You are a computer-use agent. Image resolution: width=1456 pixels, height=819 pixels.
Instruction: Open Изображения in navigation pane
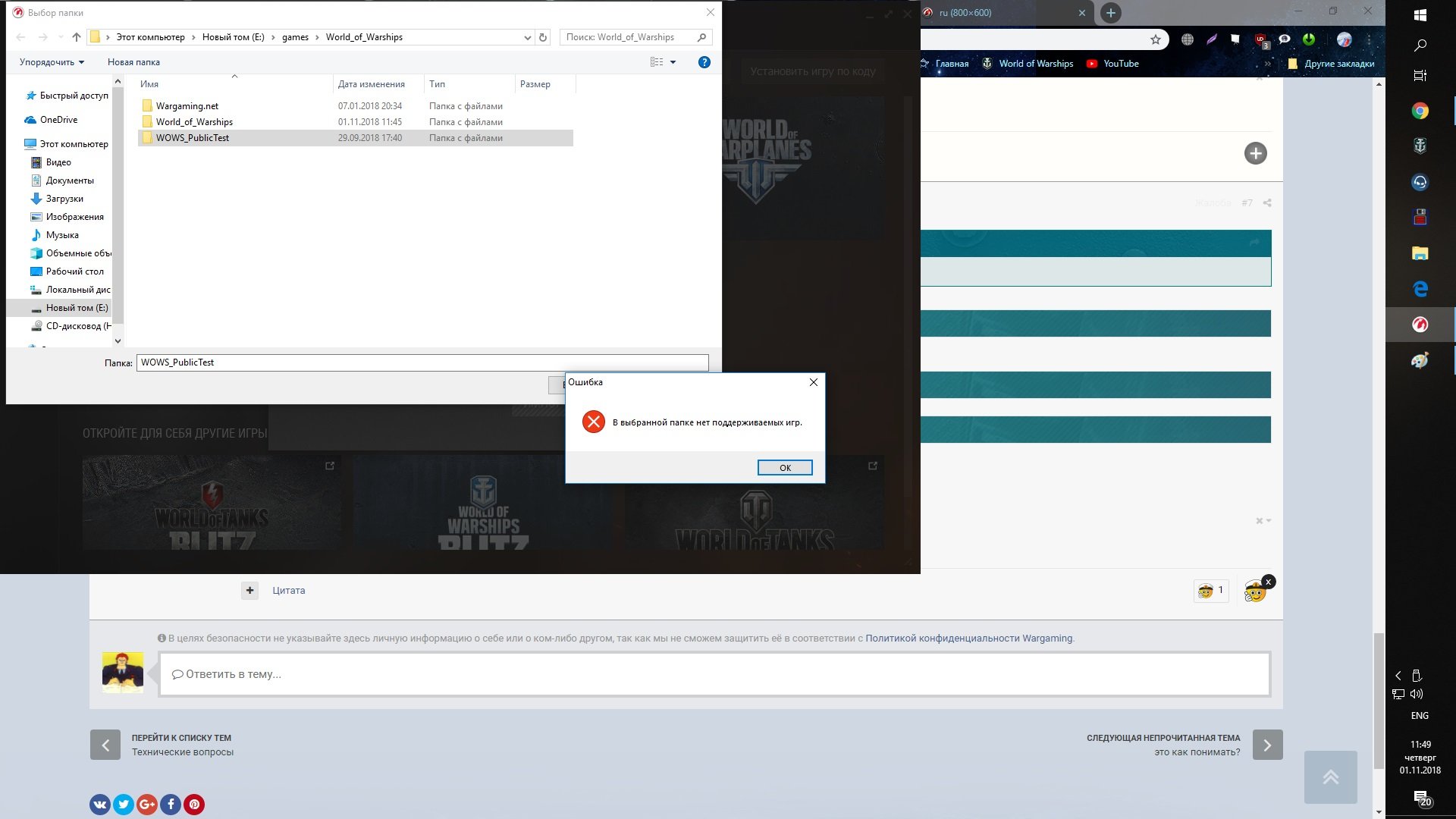point(67,217)
